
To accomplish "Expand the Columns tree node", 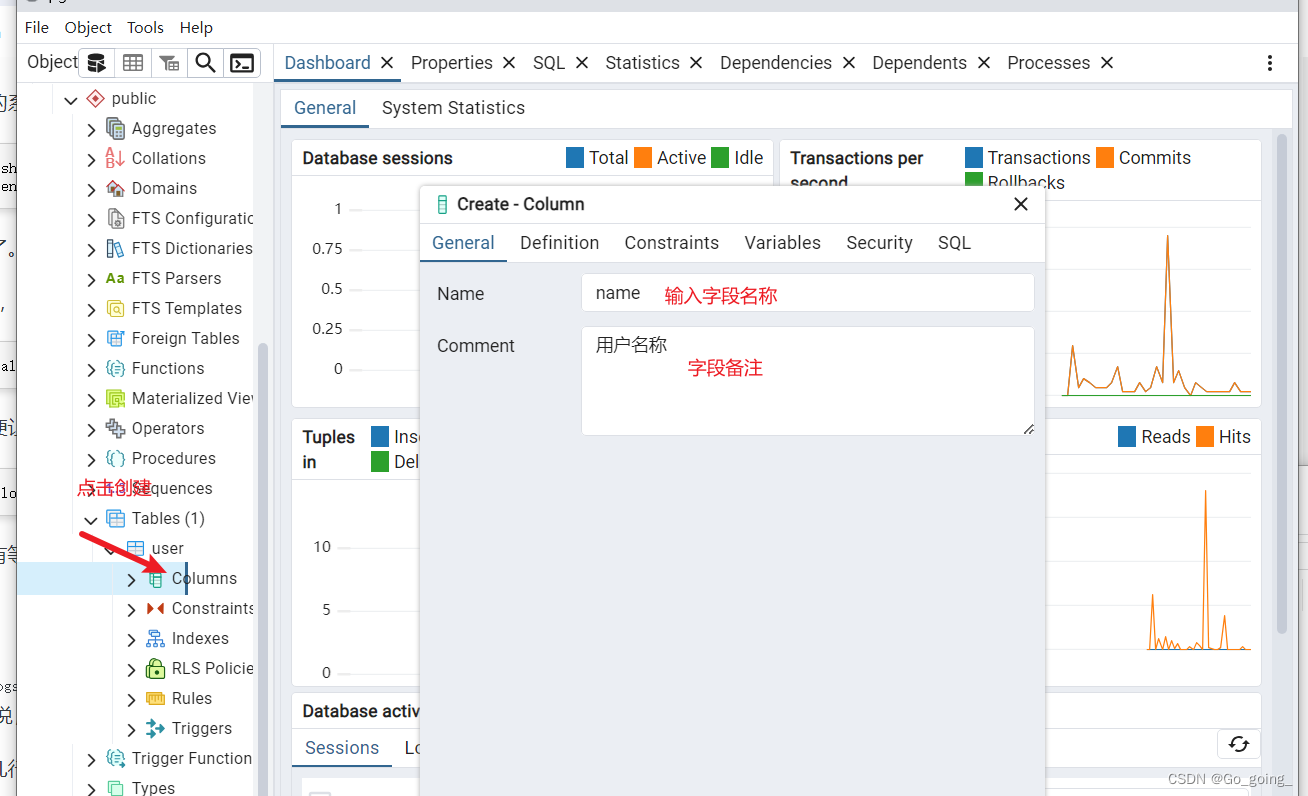I will 131,579.
